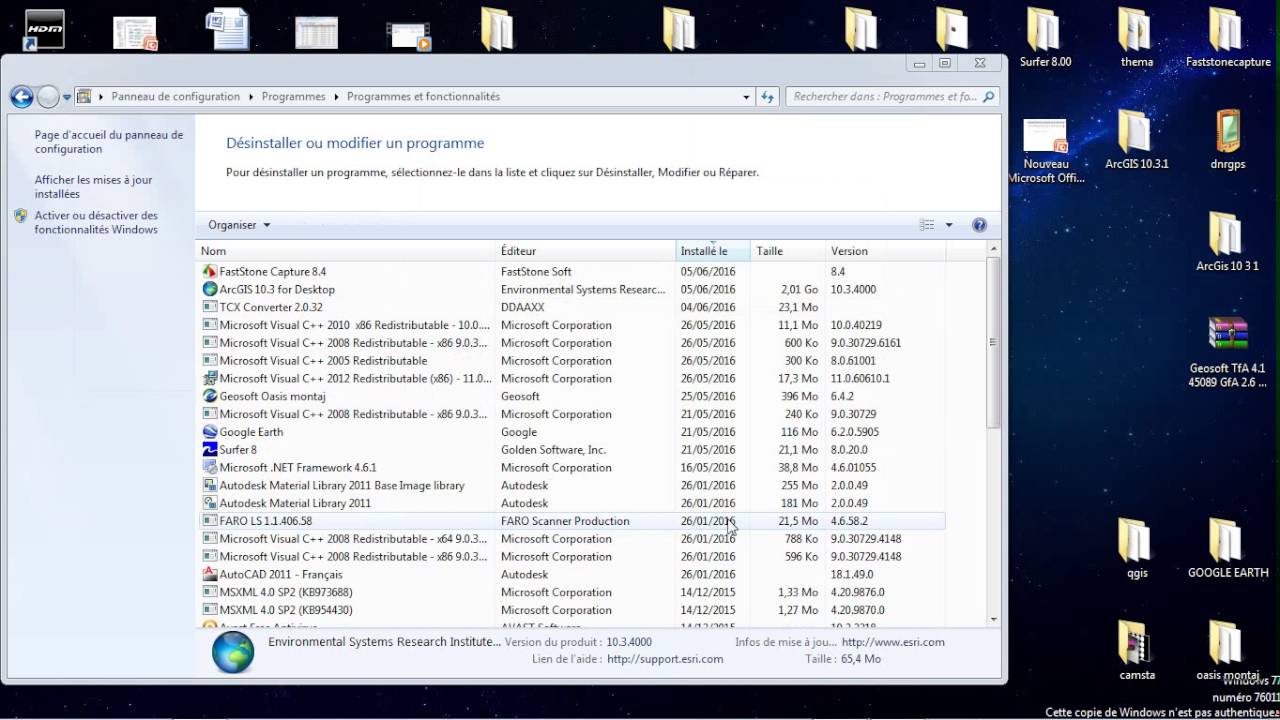Open the GOOGLE EARTH desktop folder

pyautogui.click(x=1227, y=548)
